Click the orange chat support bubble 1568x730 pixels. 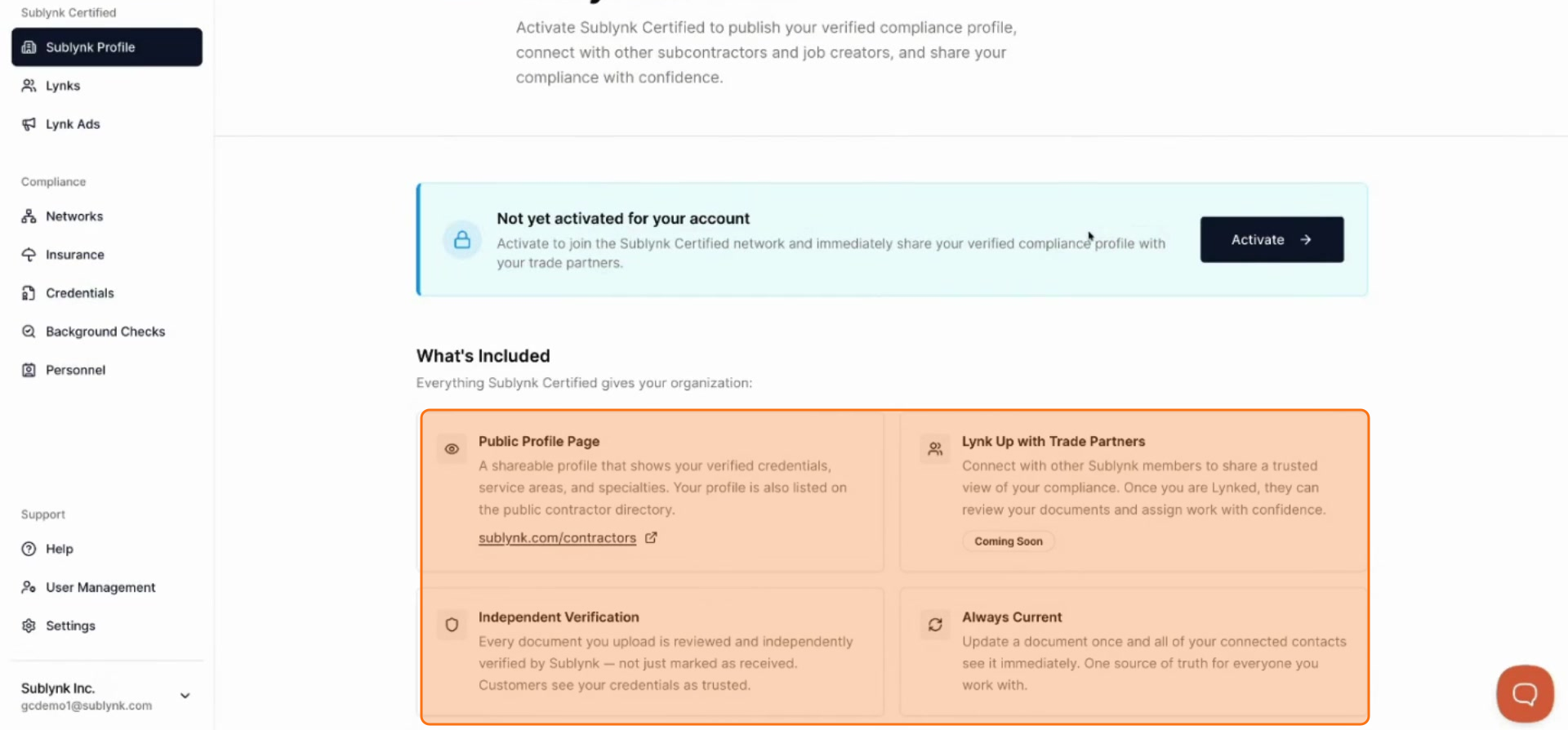tap(1525, 694)
